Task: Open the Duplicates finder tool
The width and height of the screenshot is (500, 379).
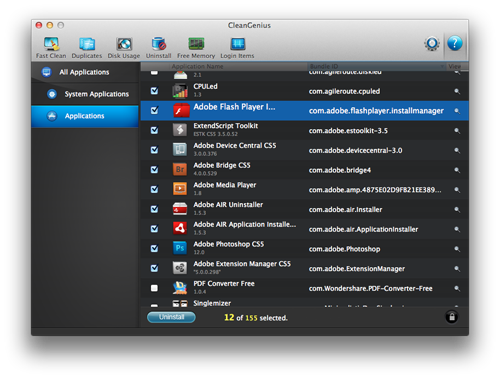Action: pos(87,48)
